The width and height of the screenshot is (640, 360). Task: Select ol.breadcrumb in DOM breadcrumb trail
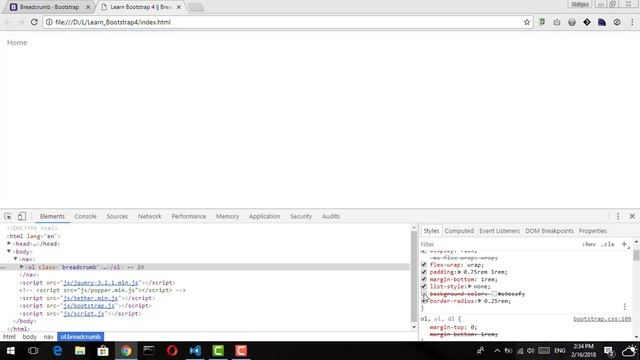tap(80, 337)
